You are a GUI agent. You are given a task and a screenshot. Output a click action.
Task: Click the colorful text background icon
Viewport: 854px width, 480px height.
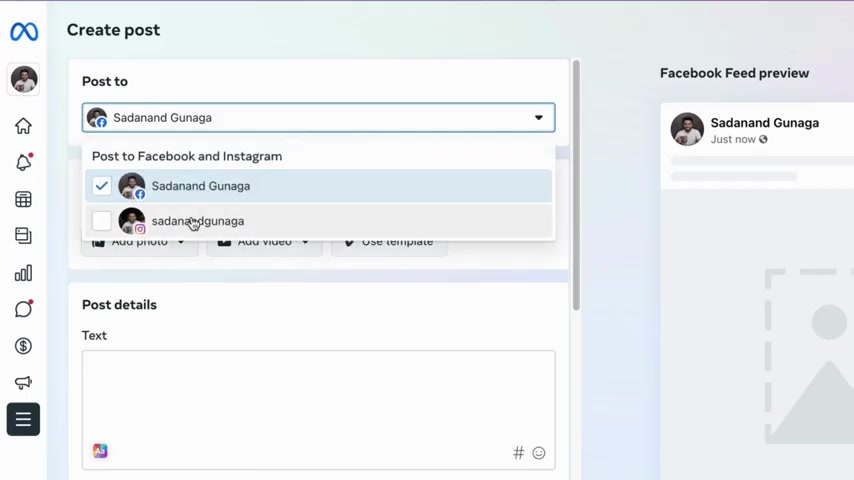tap(100, 451)
